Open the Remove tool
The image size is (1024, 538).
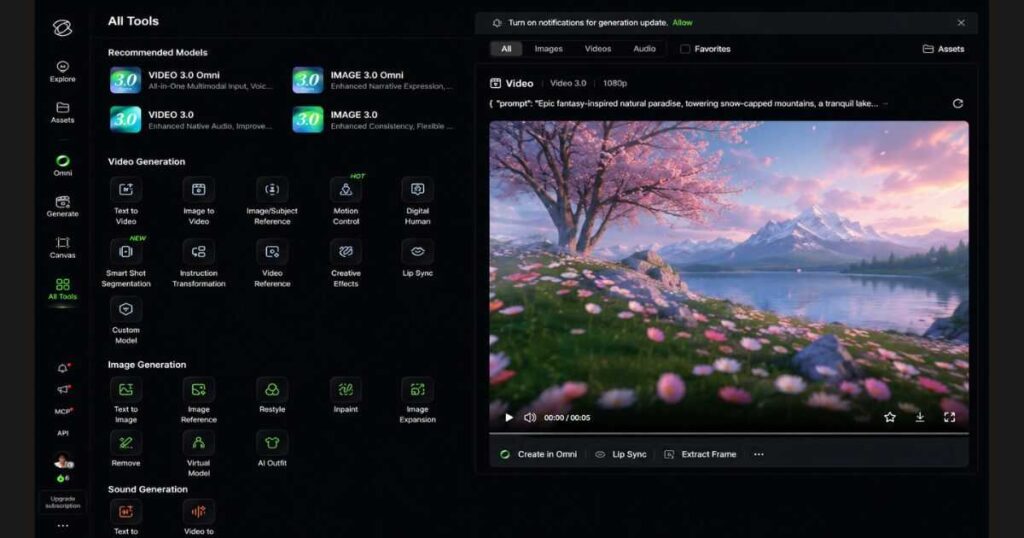click(126, 449)
